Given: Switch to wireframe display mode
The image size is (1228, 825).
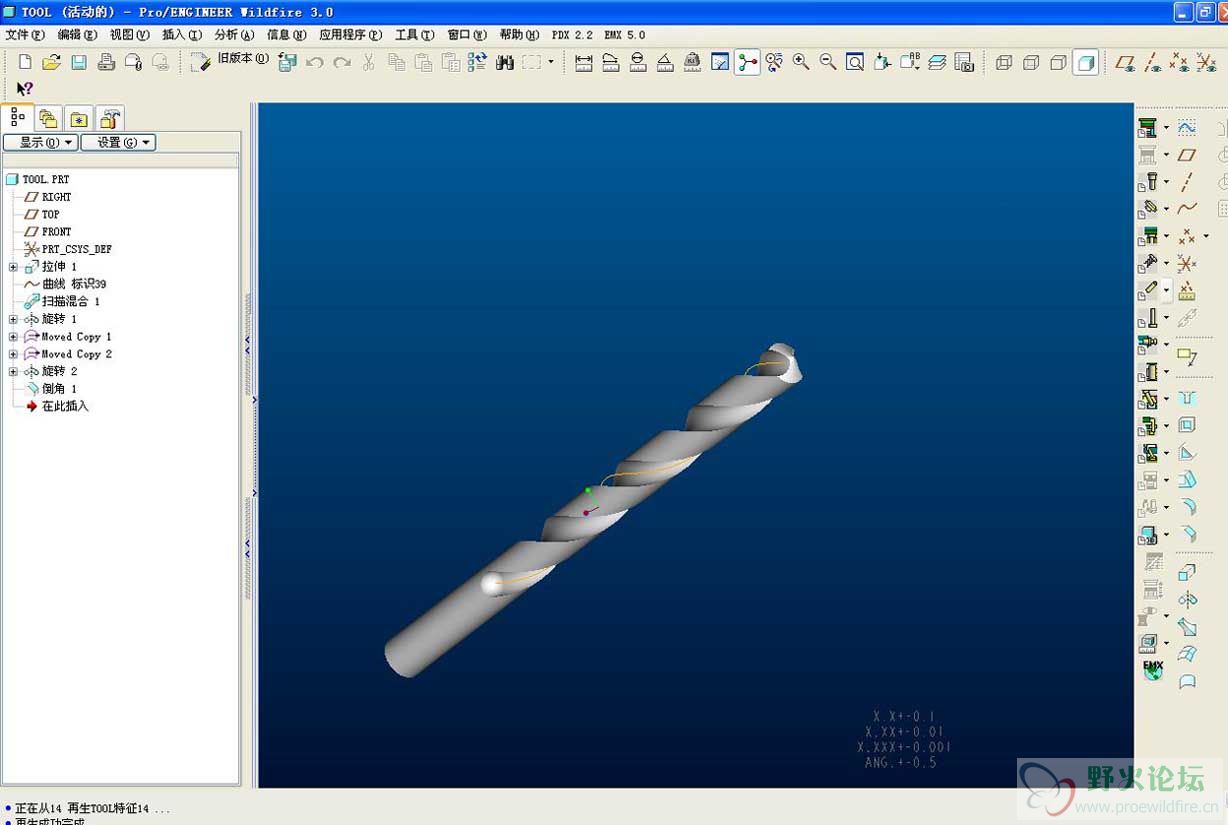Looking at the screenshot, I should coord(1004,62).
